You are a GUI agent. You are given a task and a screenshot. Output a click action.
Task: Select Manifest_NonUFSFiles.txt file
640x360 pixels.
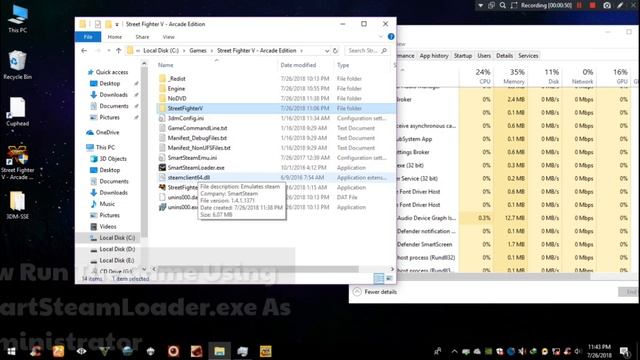pos(199,148)
